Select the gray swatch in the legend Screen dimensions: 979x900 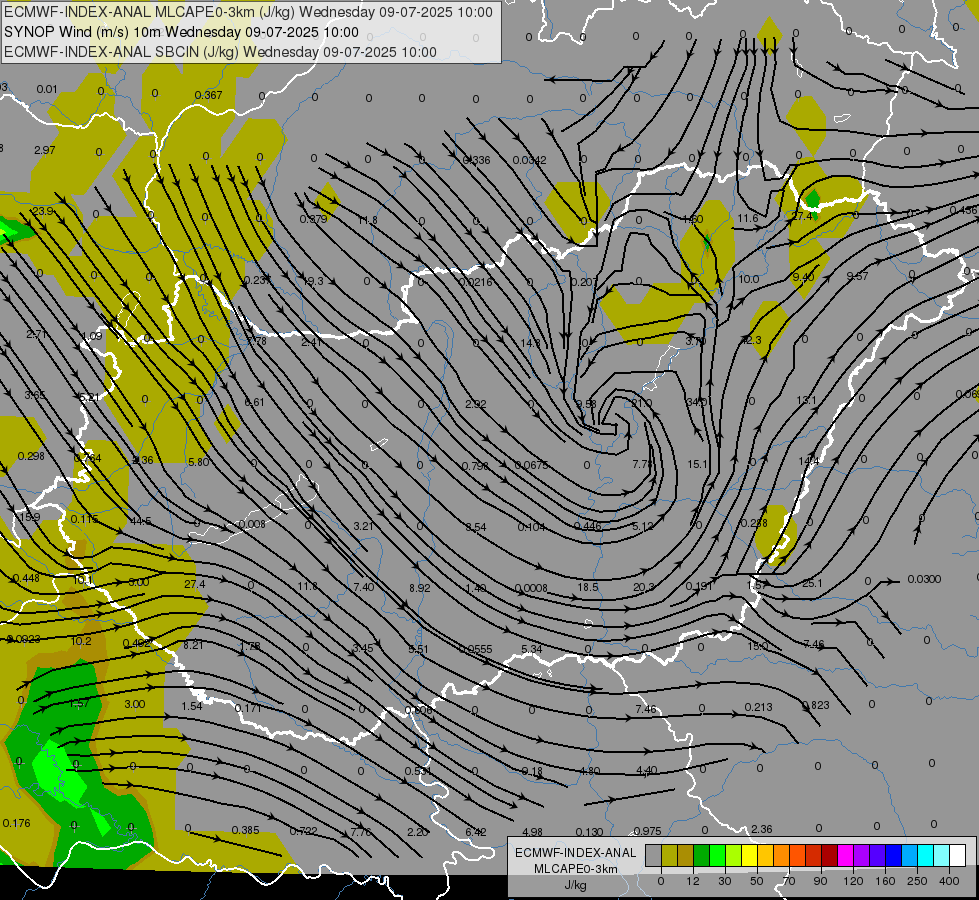coord(653,856)
